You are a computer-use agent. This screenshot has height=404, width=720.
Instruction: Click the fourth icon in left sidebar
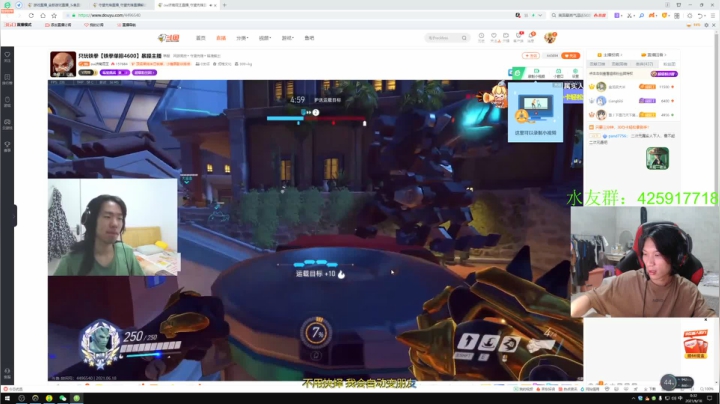pos(7,124)
